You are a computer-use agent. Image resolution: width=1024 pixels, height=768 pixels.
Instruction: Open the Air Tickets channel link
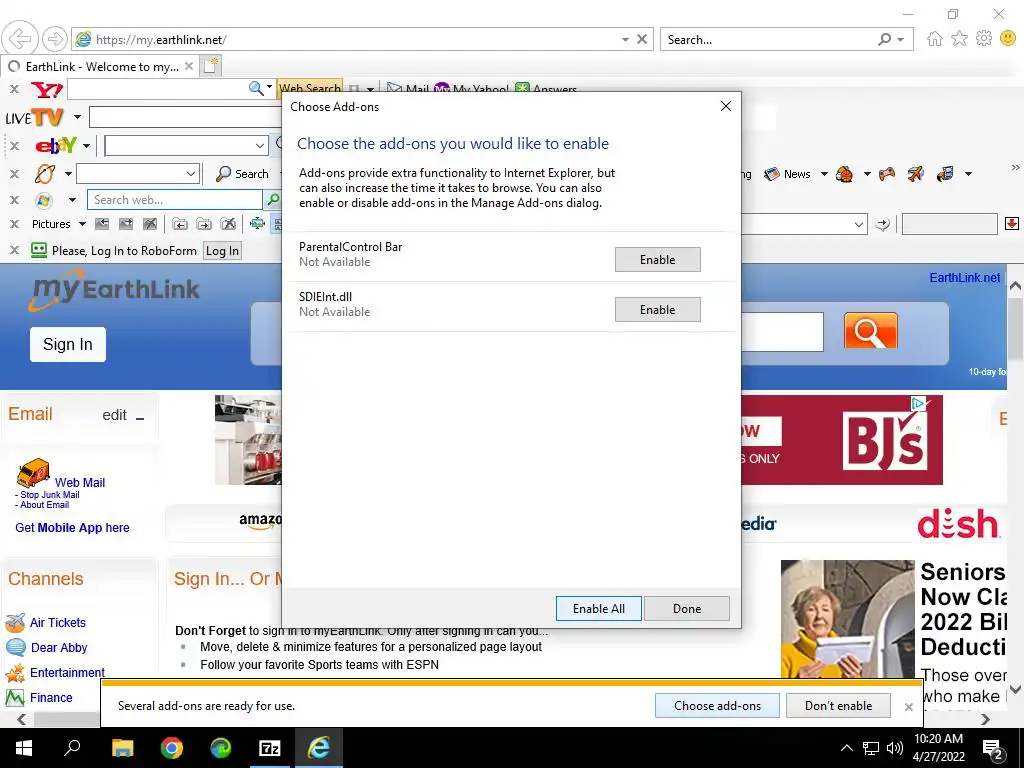click(x=57, y=622)
